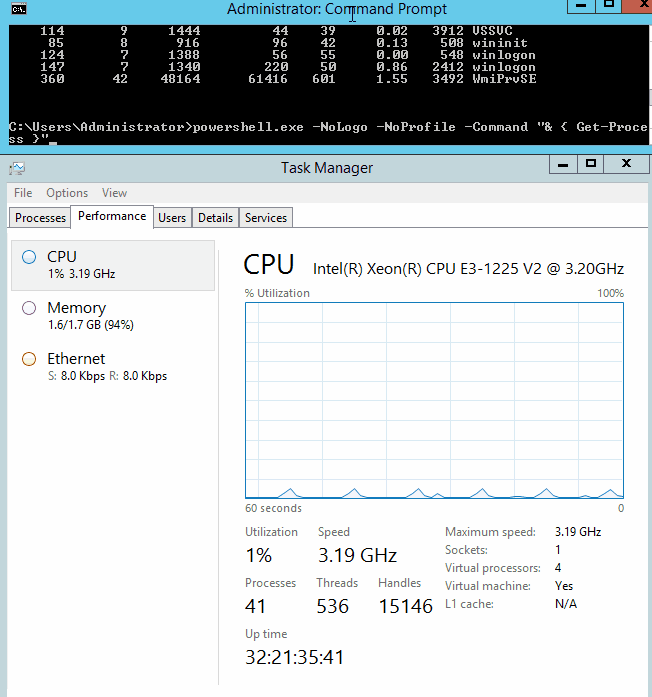This screenshot has width=652, height=697.
Task: Click the Task Manager window title
Action: click(327, 168)
